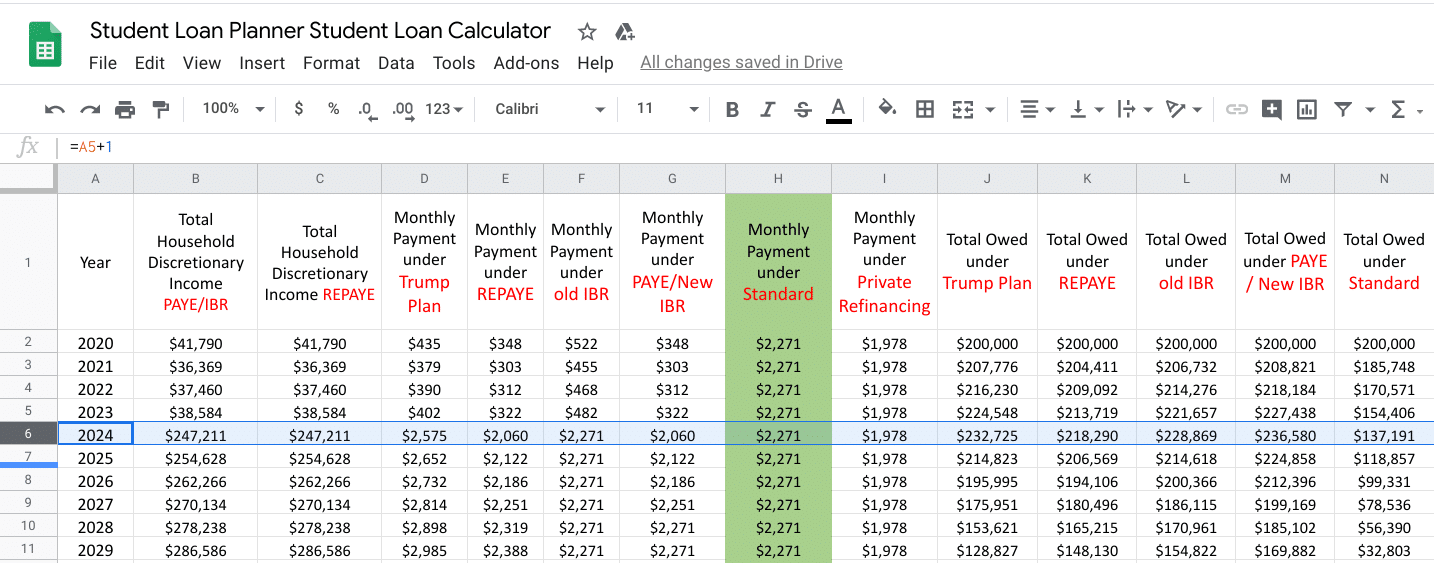Open the Edit menu
Screen dimensions: 1434x563
(x=150, y=63)
